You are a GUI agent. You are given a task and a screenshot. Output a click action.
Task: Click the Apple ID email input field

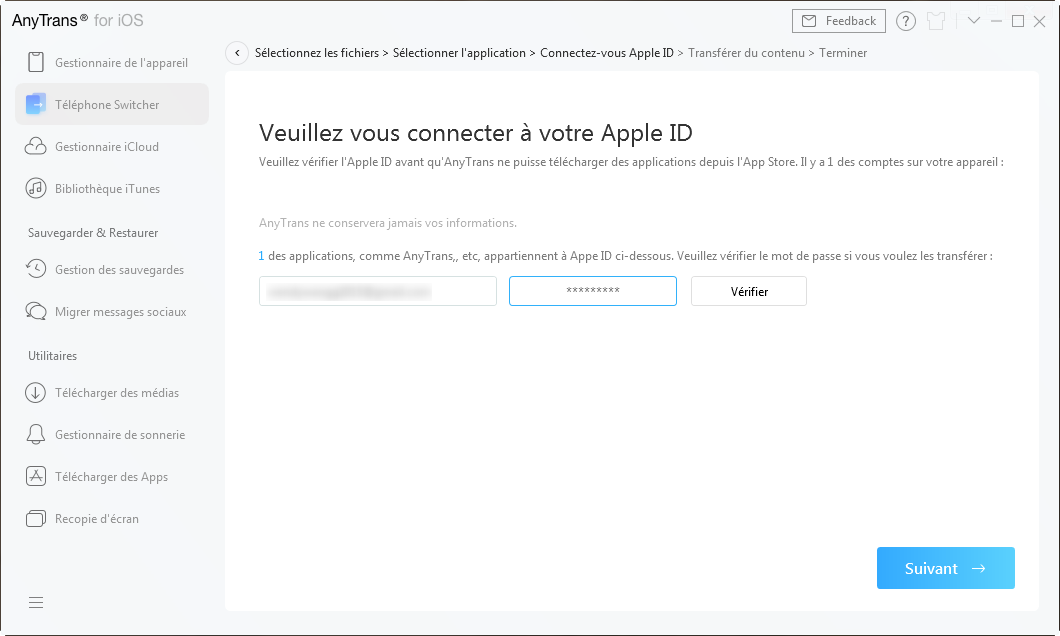coord(378,291)
